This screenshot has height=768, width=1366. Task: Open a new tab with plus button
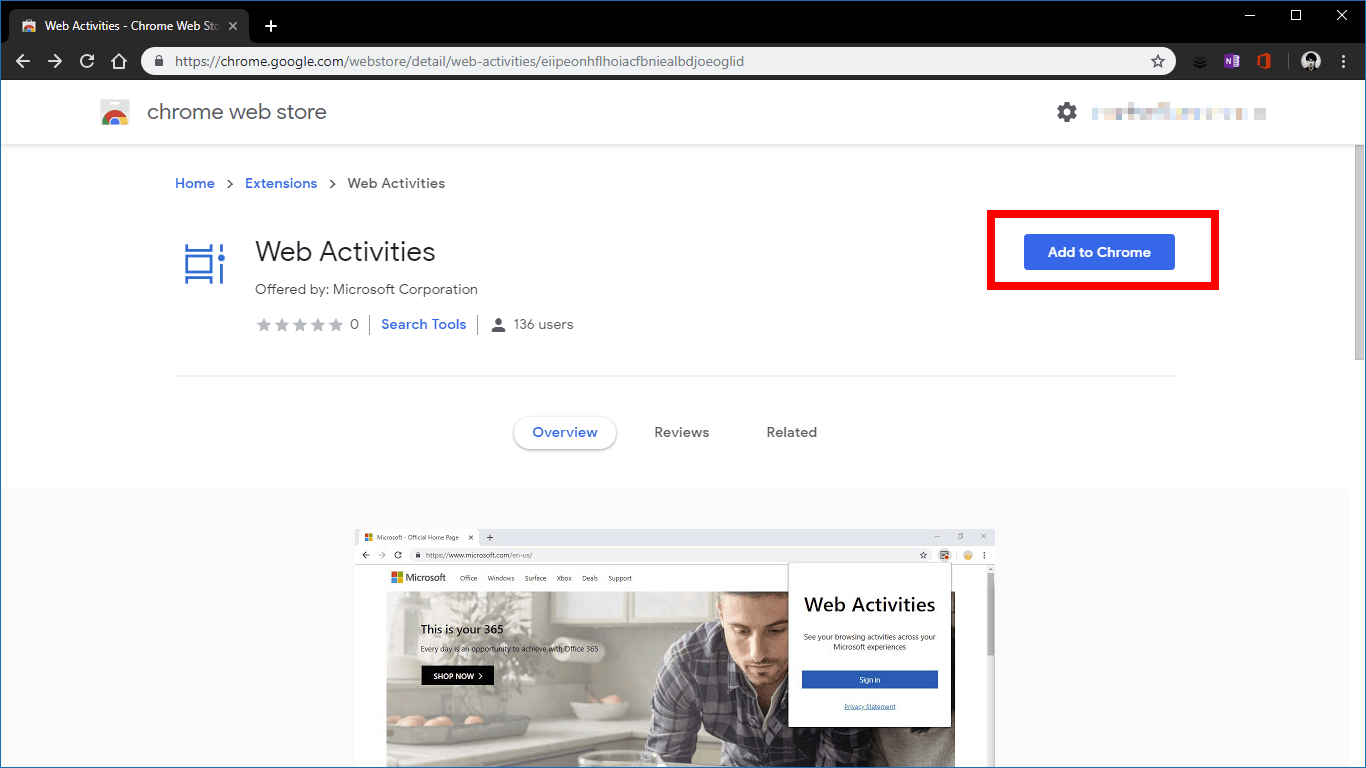270,26
